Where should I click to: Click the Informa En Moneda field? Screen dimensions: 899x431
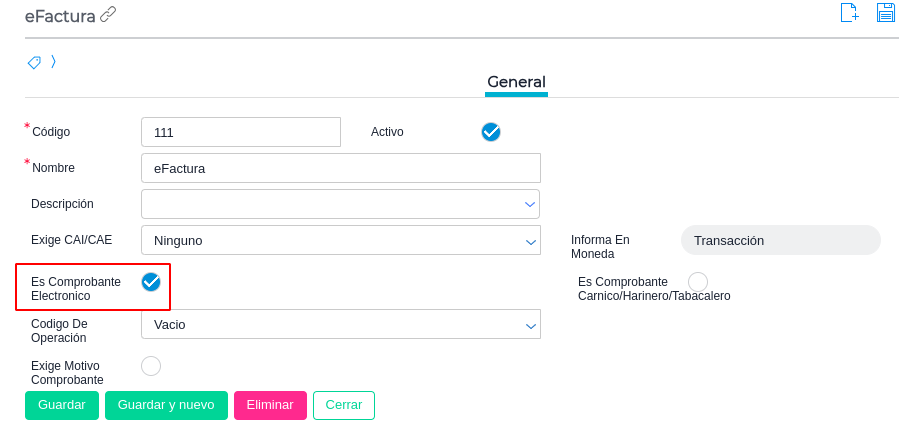[x=780, y=240]
